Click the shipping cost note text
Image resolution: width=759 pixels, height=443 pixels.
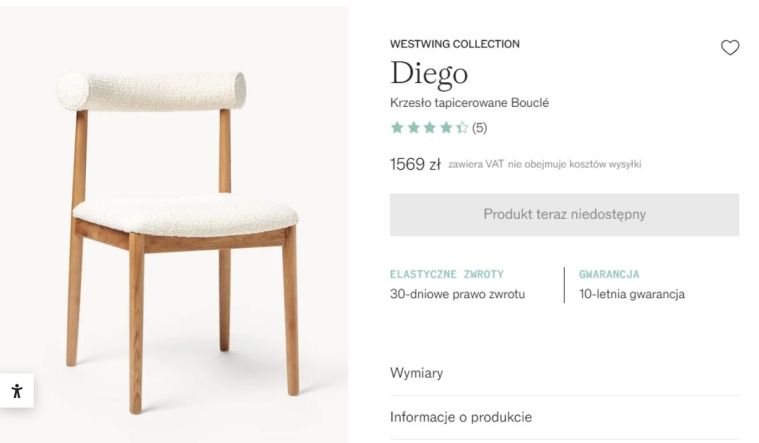(x=575, y=164)
